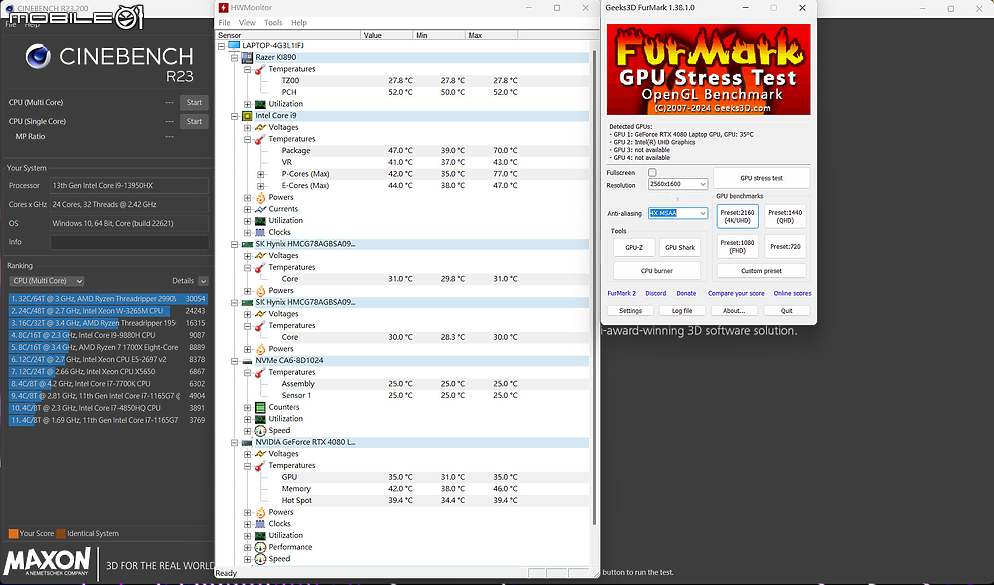
Task: Collapse the Intel Core i9 Temperatures node
Action: (247, 139)
